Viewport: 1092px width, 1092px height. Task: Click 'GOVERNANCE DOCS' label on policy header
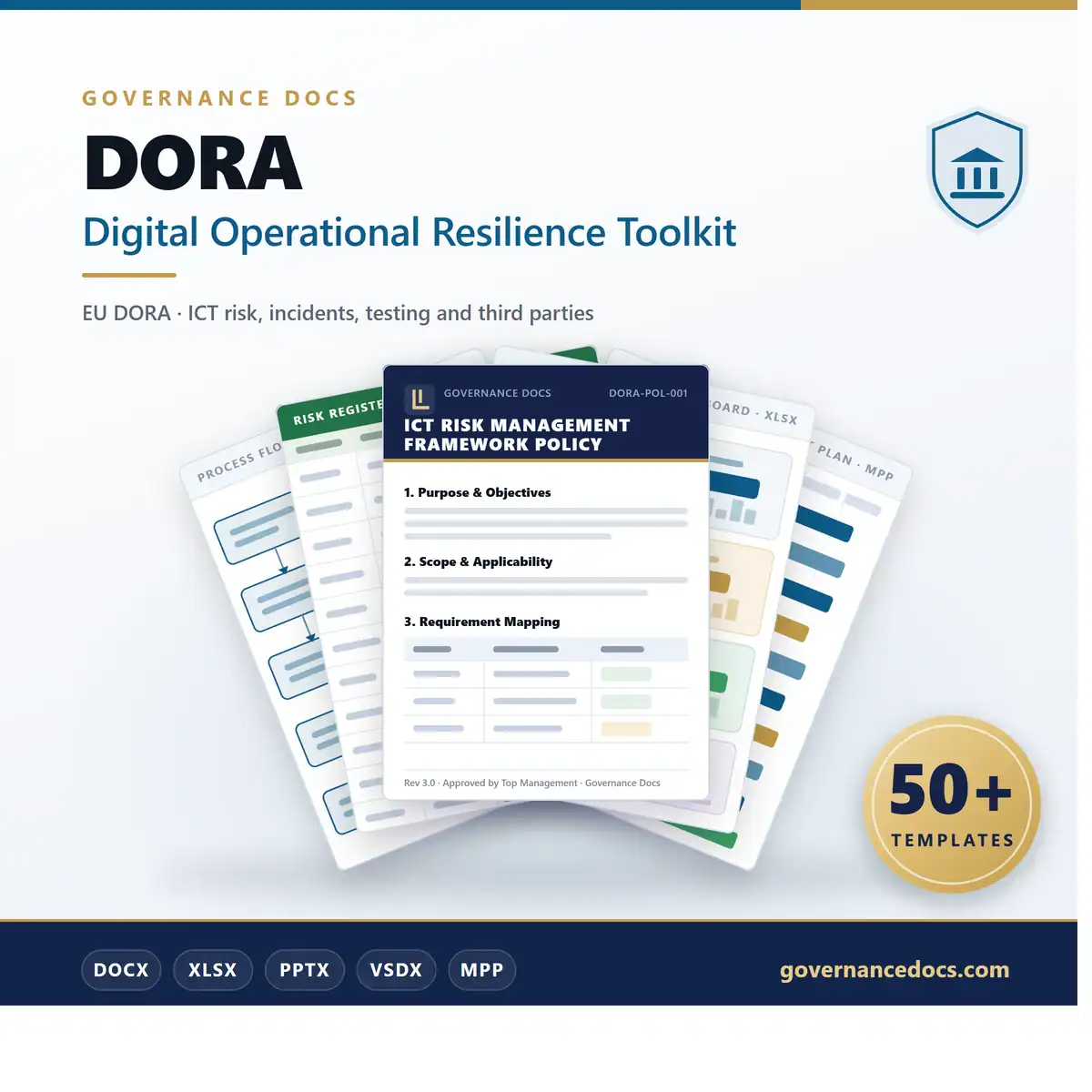coord(497,393)
